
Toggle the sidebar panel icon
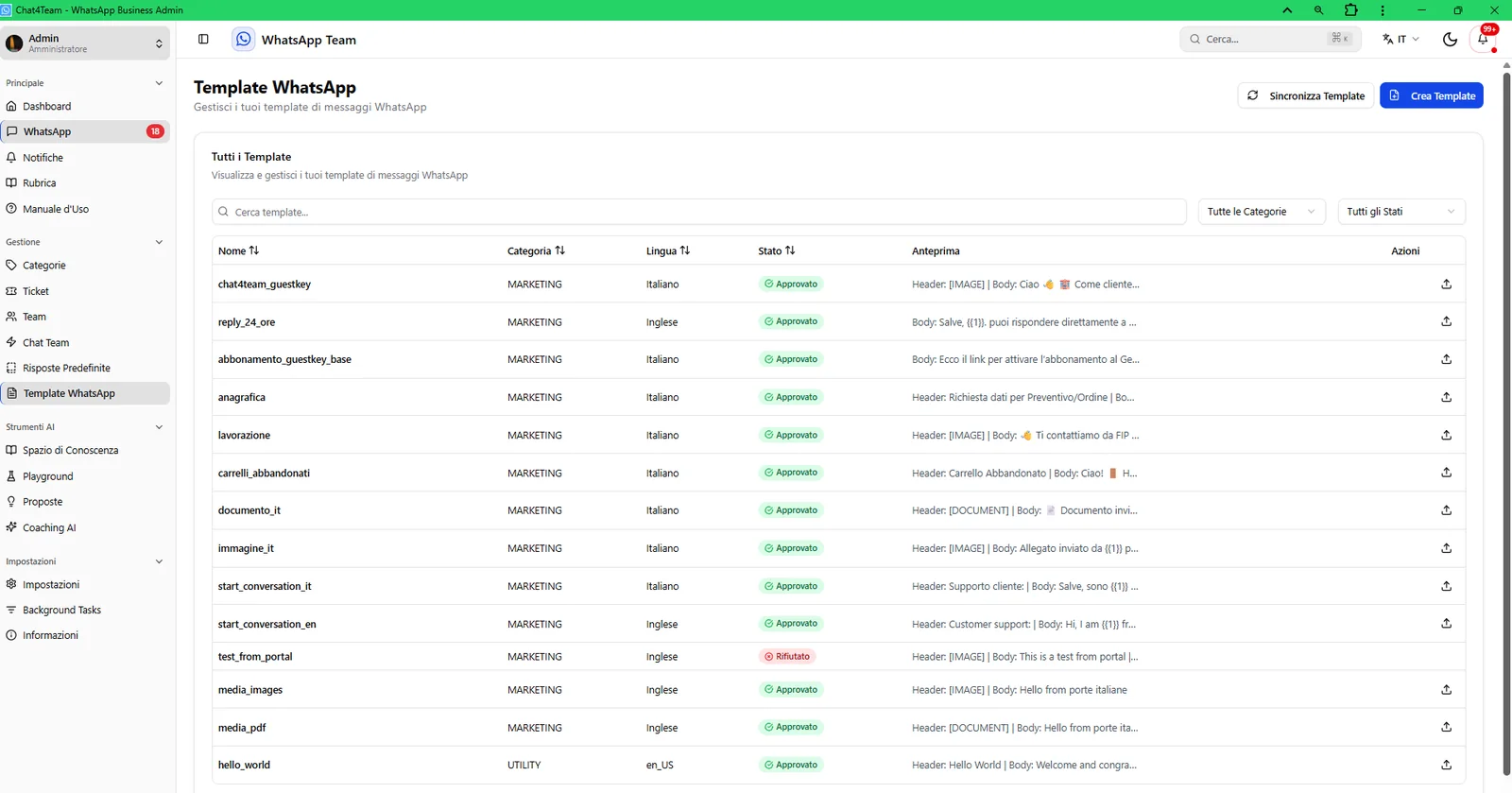point(203,39)
